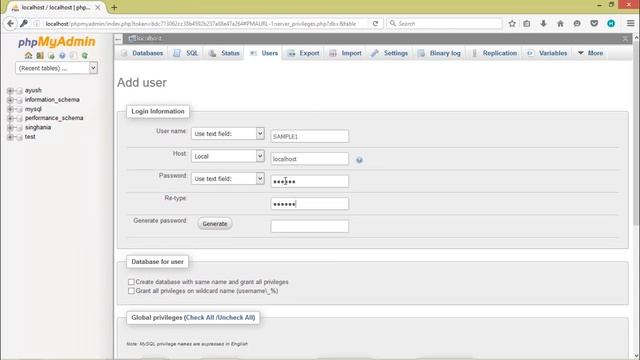Open User name Use text field dropdown

coord(228,133)
